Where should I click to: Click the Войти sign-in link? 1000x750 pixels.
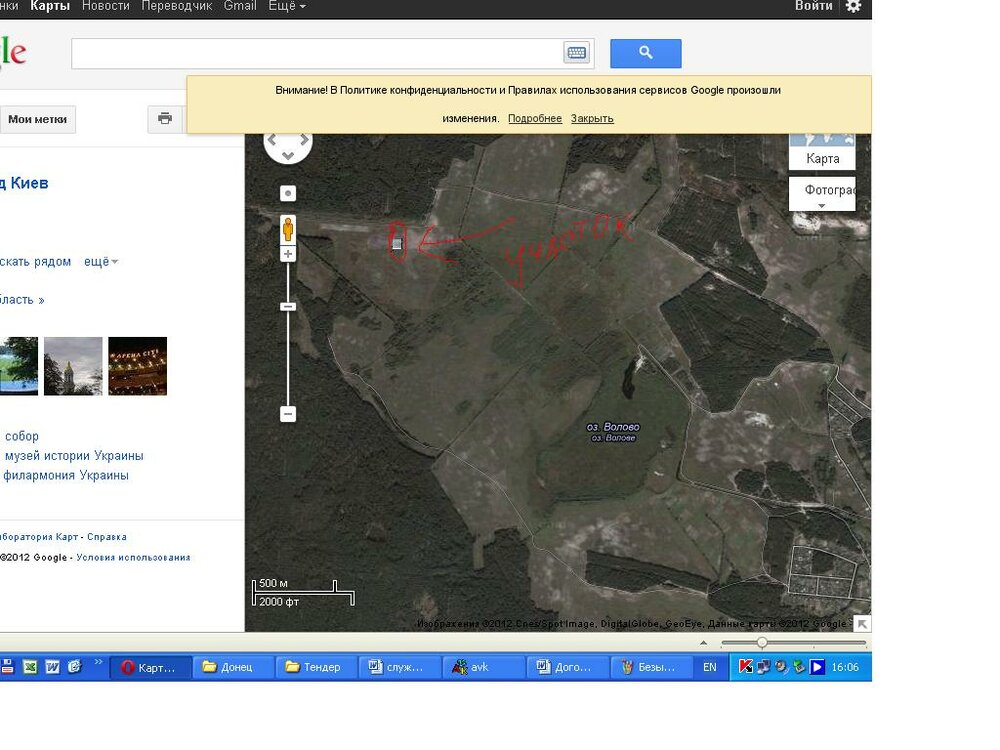(813, 6)
